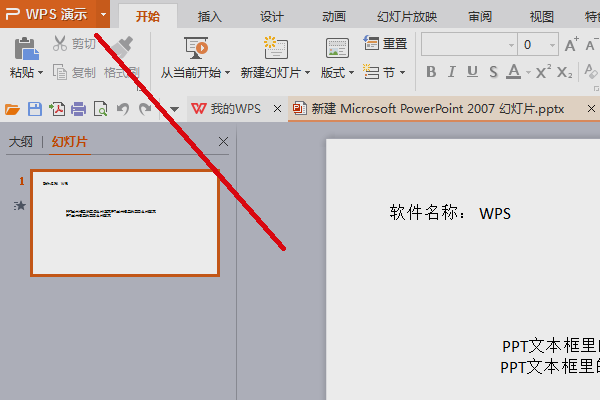Toggle Bold formatting
This screenshot has width=600, height=400.
coord(431,72)
